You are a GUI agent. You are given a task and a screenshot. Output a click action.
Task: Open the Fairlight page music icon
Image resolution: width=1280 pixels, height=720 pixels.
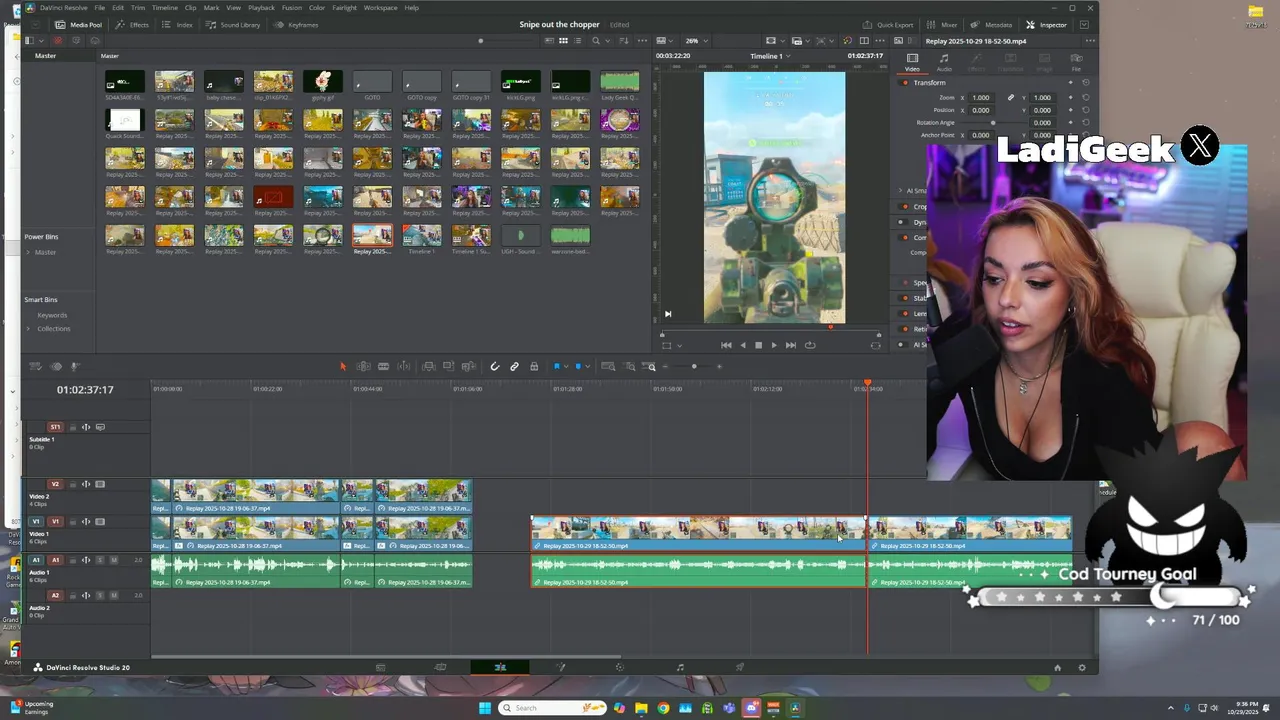(x=680, y=667)
